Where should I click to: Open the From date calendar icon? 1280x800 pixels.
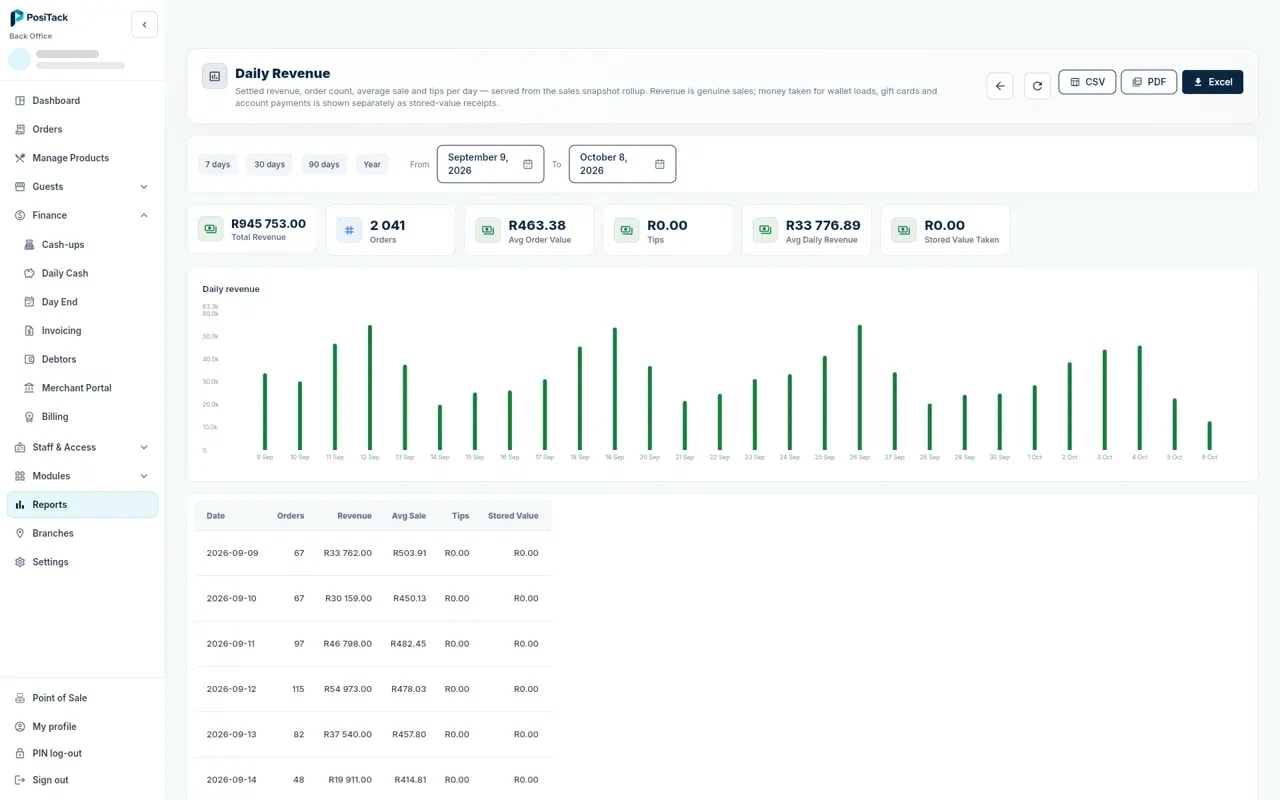pos(528,164)
